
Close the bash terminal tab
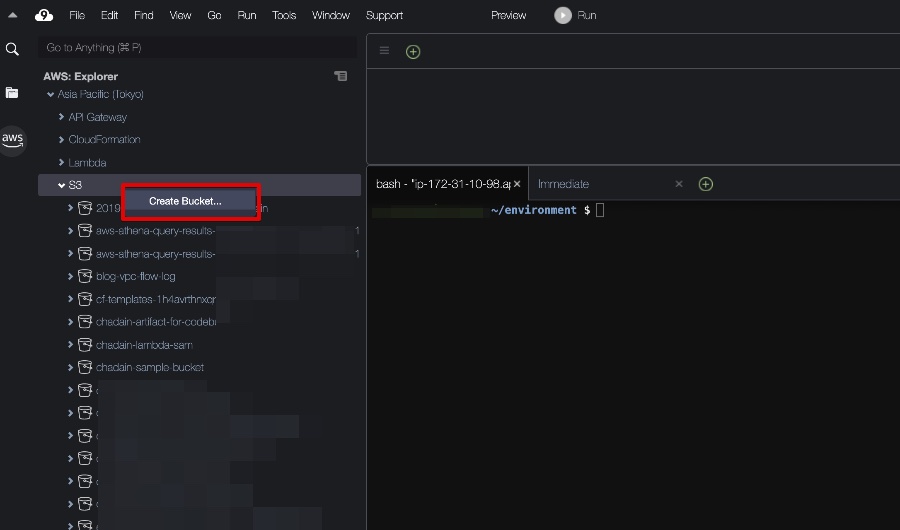pos(517,184)
